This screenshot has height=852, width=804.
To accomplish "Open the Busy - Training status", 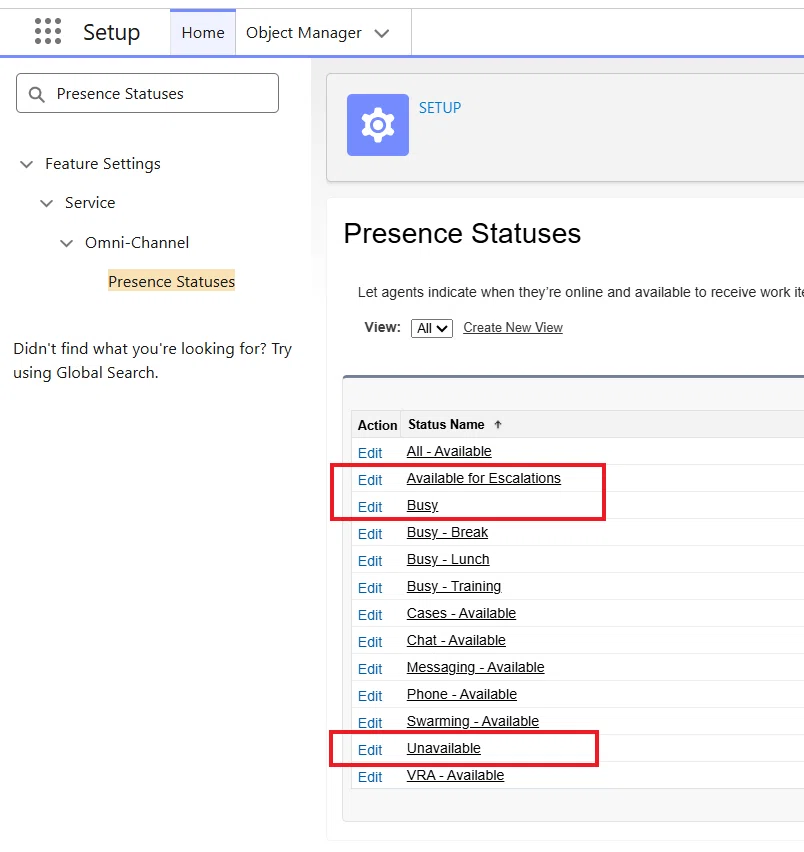I will pyautogui.click(x=454, y=587).
